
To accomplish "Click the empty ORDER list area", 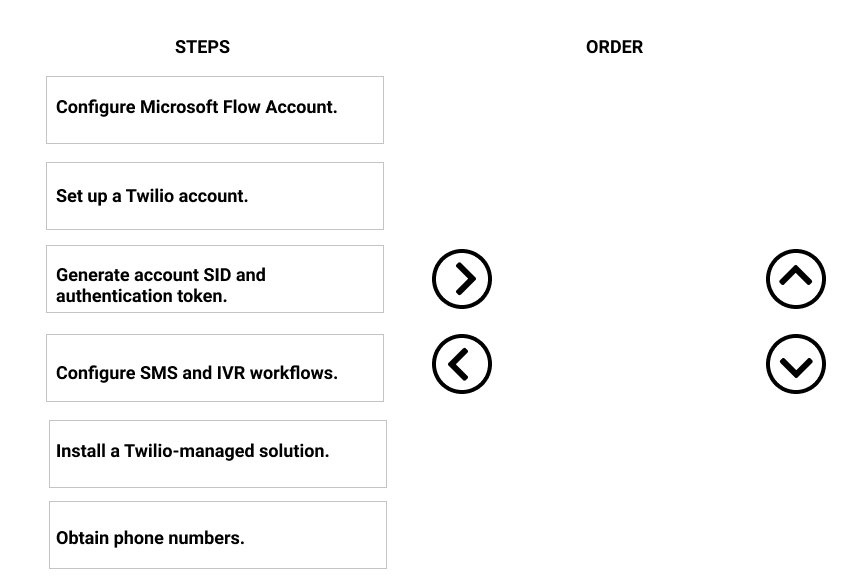I will (628, 320).
